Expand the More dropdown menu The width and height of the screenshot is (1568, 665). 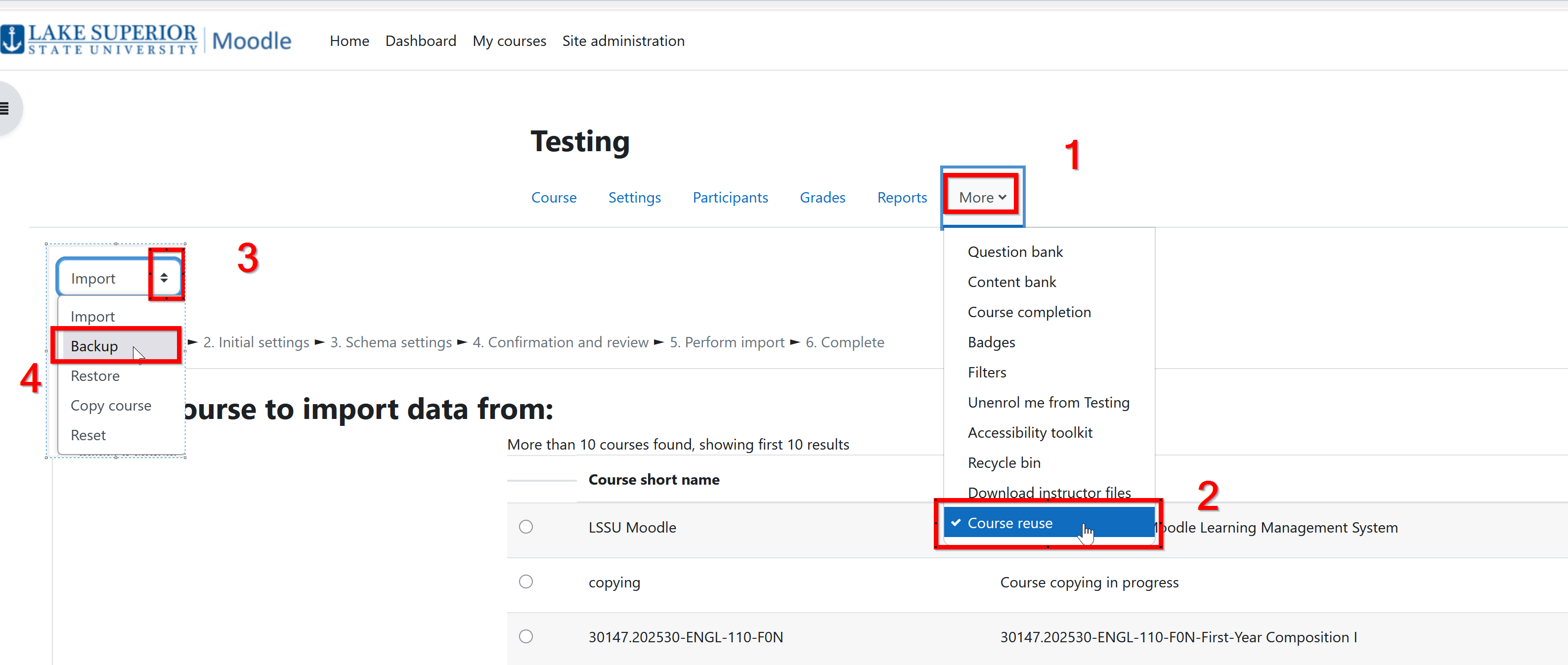tap(982, 197)
